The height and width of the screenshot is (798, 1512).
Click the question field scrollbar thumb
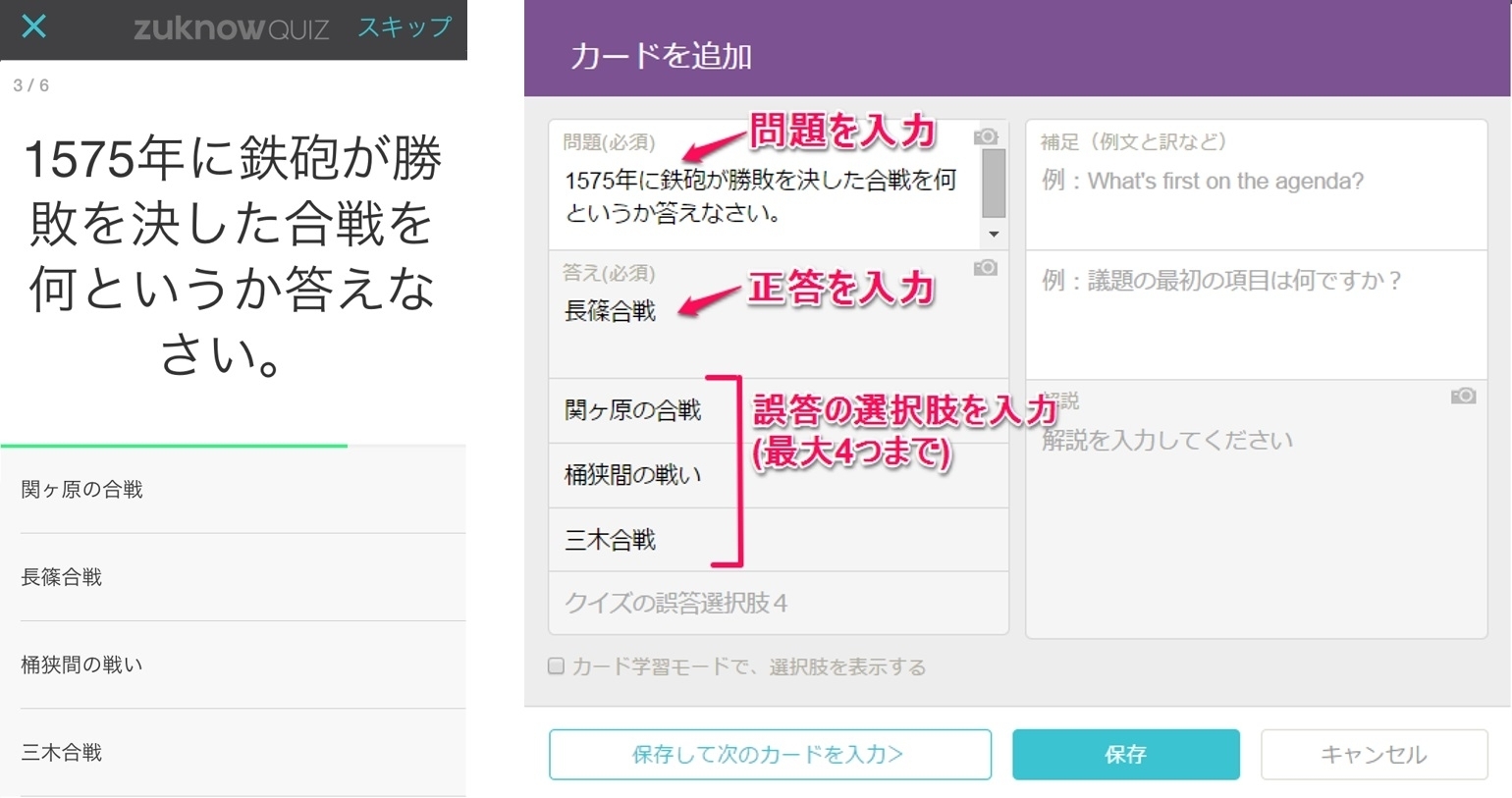coord(994,183)
